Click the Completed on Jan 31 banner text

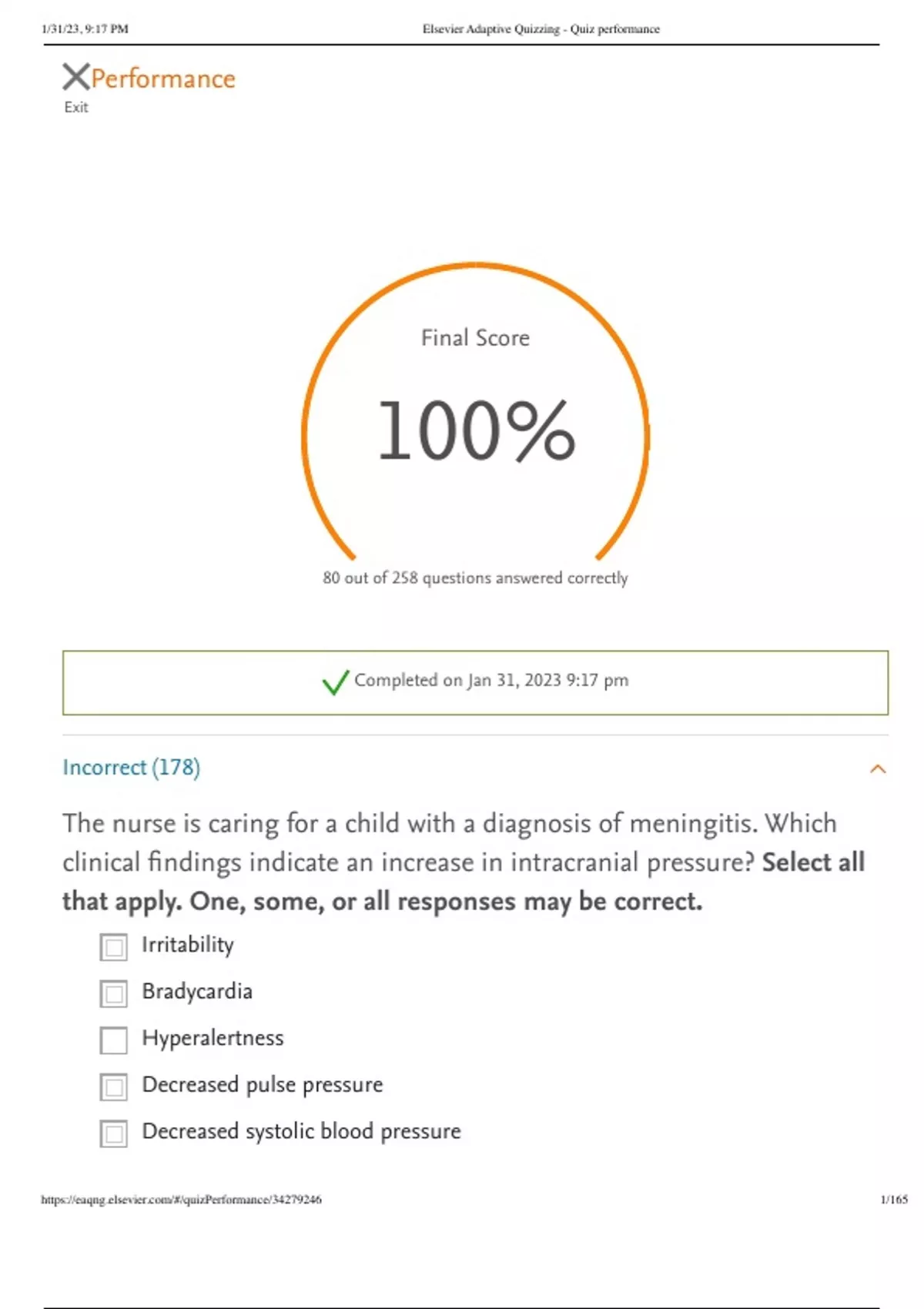[x=491, y=681]
